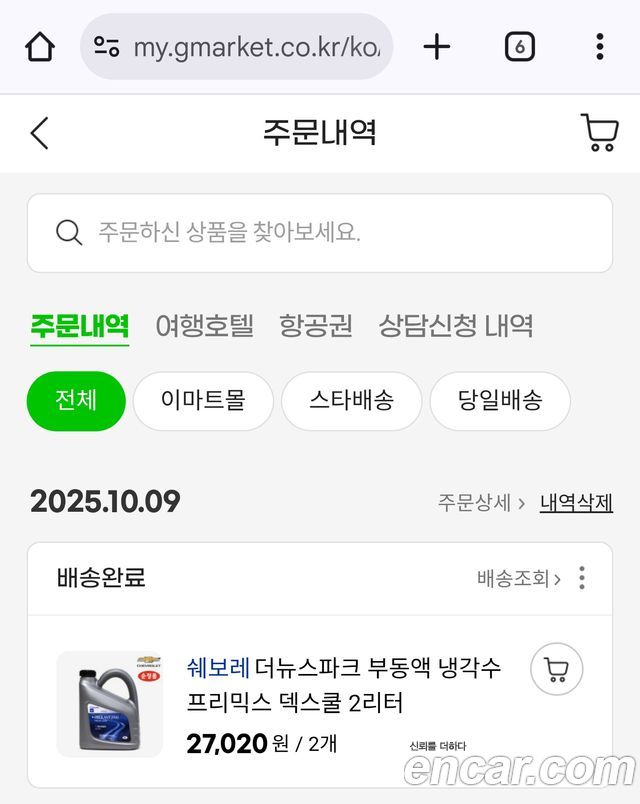The width and height of the screenshot is (640, 804).
Task: Open the 상담신청 내역 tab
Action: tap(455, 326)
